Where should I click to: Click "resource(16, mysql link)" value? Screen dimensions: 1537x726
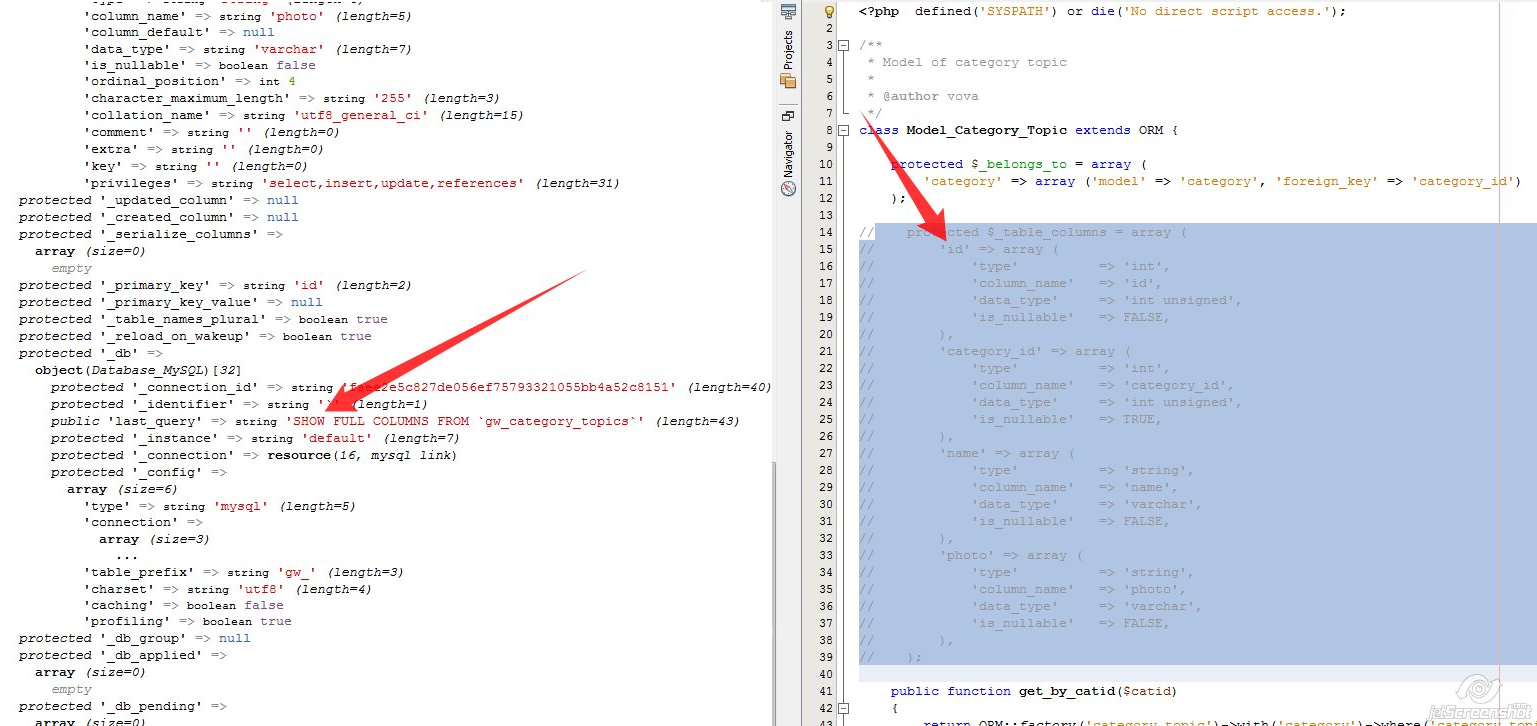pos(362,455)
